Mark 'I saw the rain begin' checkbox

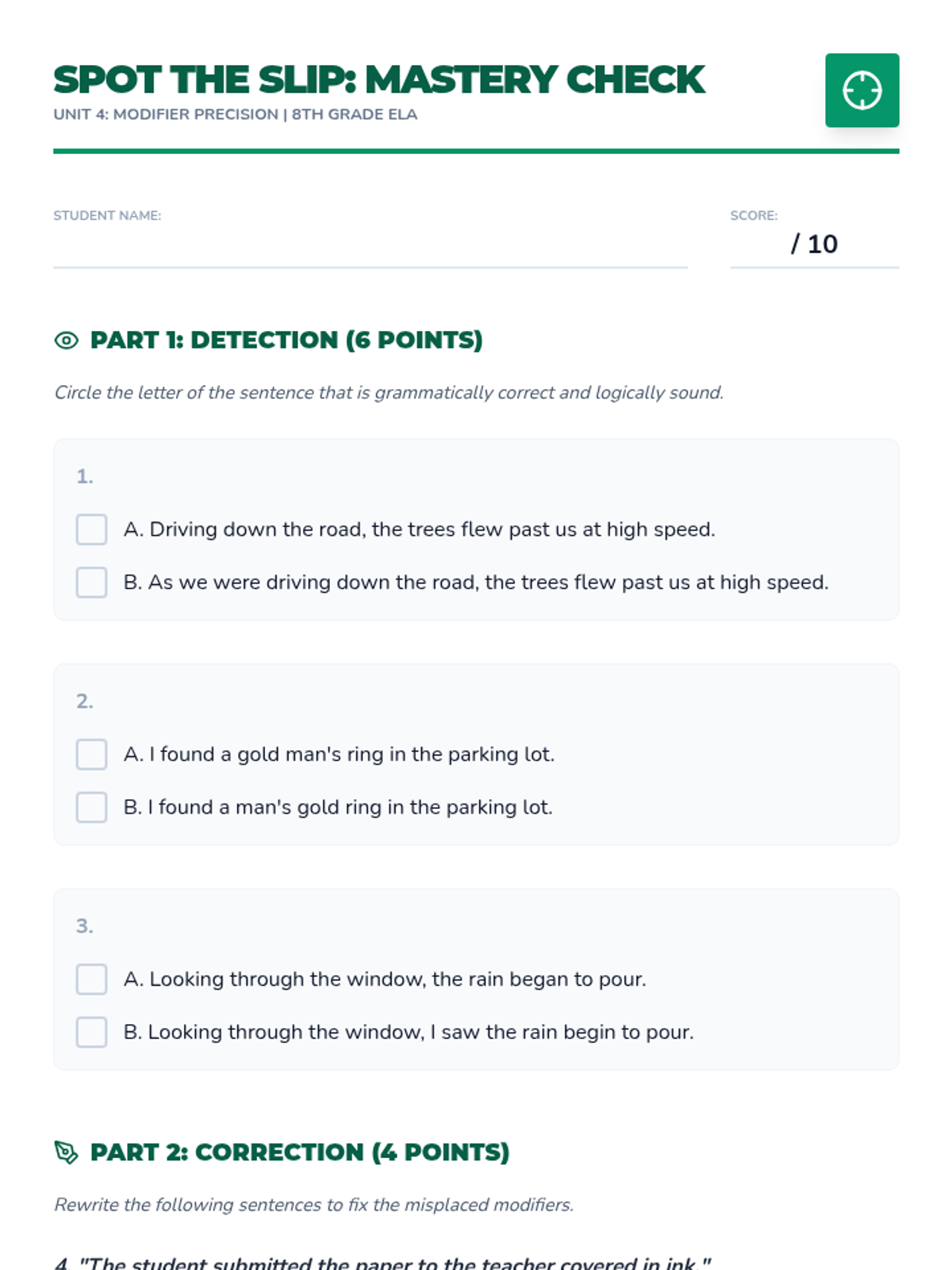click(x=92, y=1033)
